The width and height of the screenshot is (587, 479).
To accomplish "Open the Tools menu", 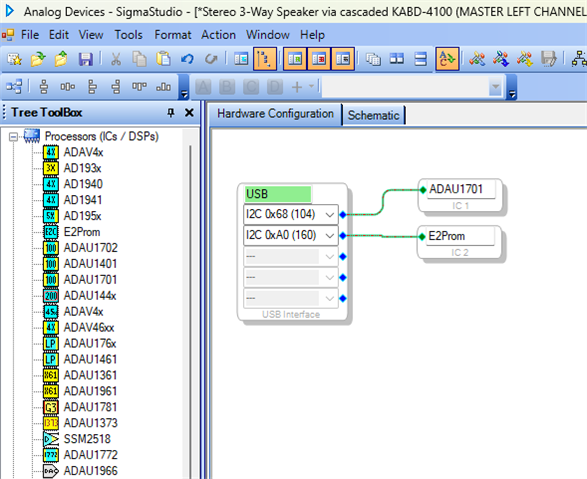I will point(128,35).
